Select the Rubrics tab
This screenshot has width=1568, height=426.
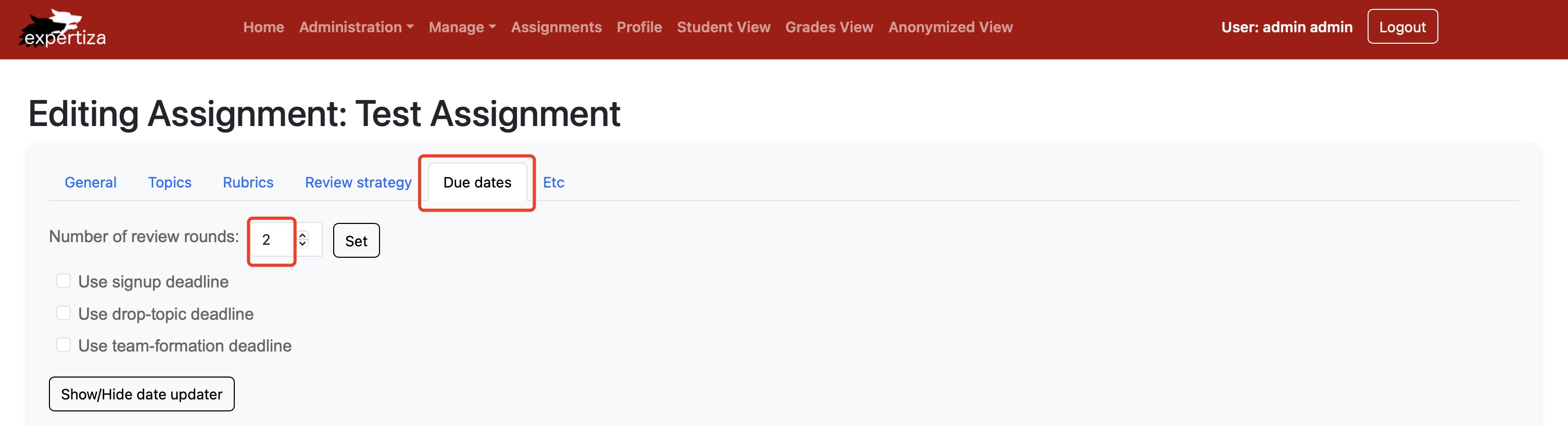click(x=248, y=183)
